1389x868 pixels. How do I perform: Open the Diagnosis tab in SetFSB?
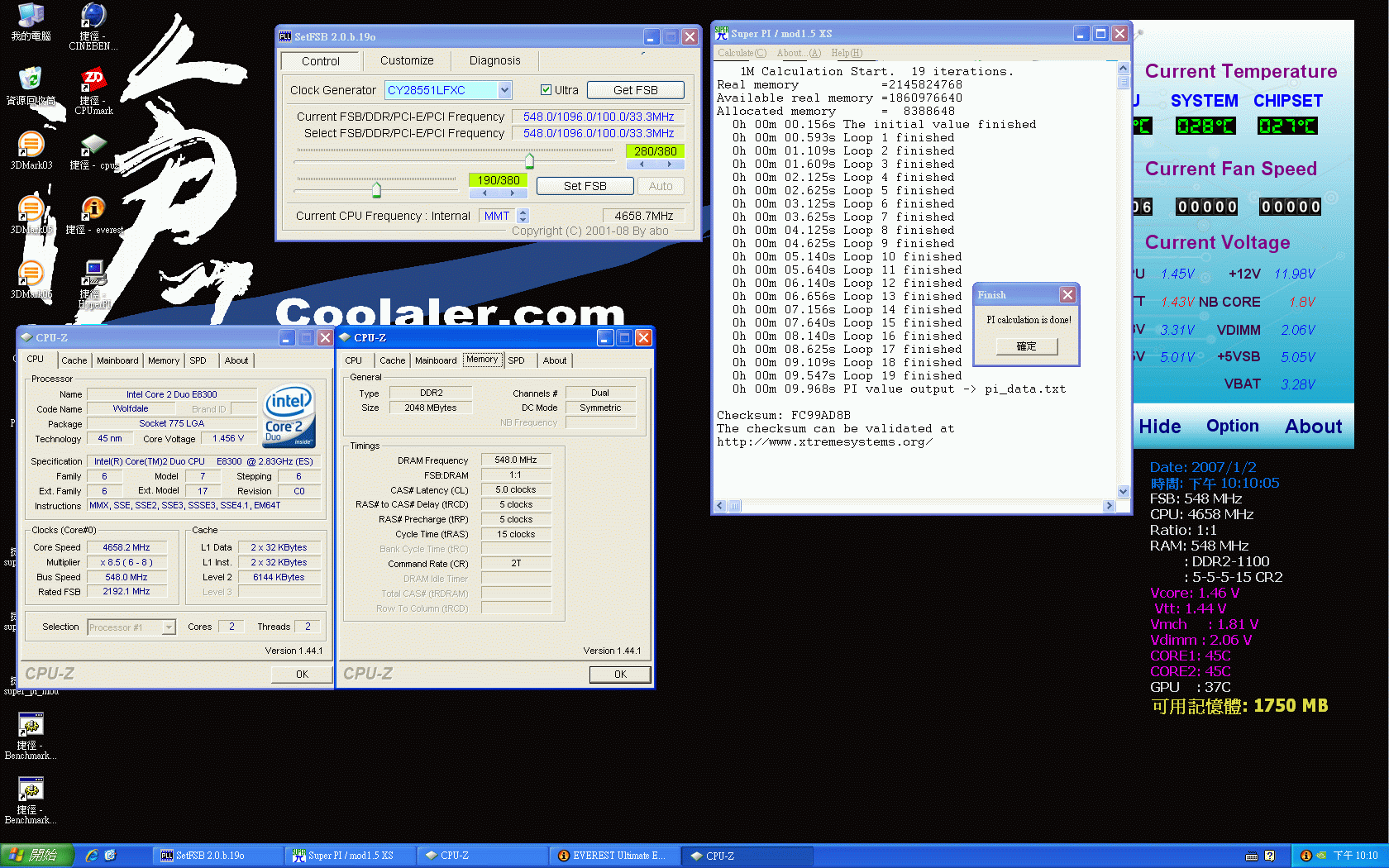coord(494,60)
